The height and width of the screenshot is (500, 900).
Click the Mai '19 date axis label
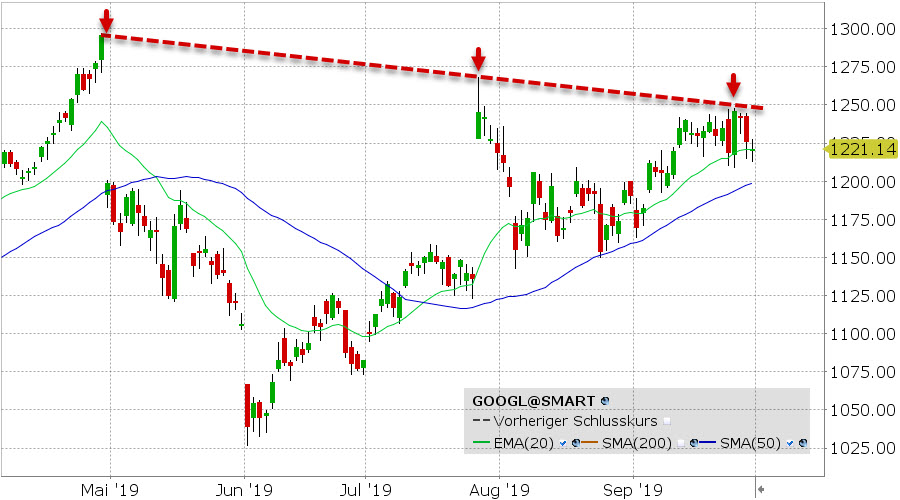tap(110, 490)
